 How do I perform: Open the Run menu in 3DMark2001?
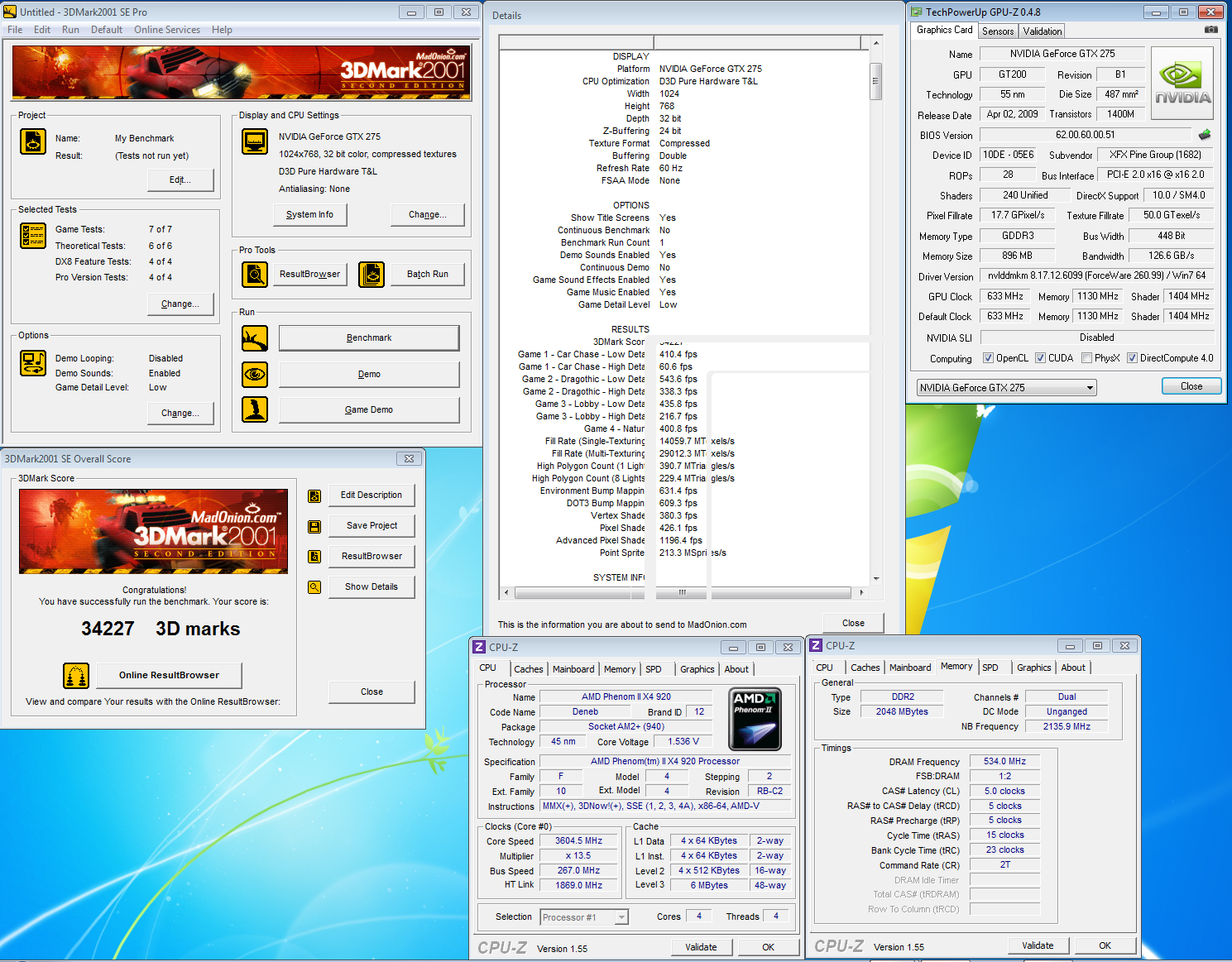coord(70,30)
